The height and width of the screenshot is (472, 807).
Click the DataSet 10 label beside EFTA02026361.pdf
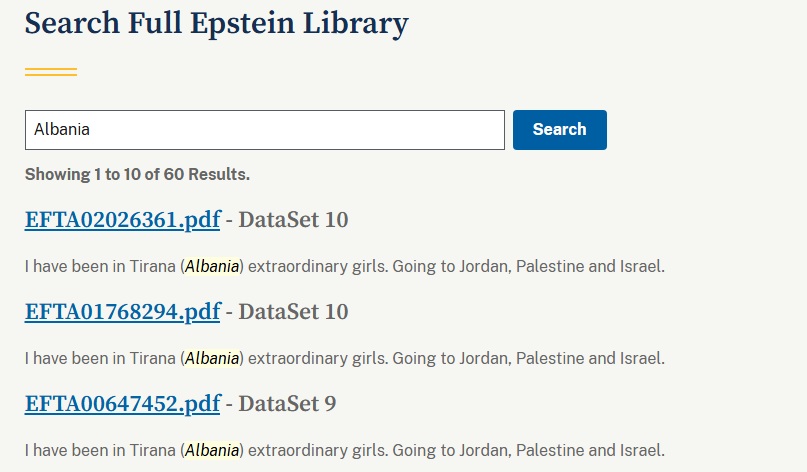(x=293, y=220)
